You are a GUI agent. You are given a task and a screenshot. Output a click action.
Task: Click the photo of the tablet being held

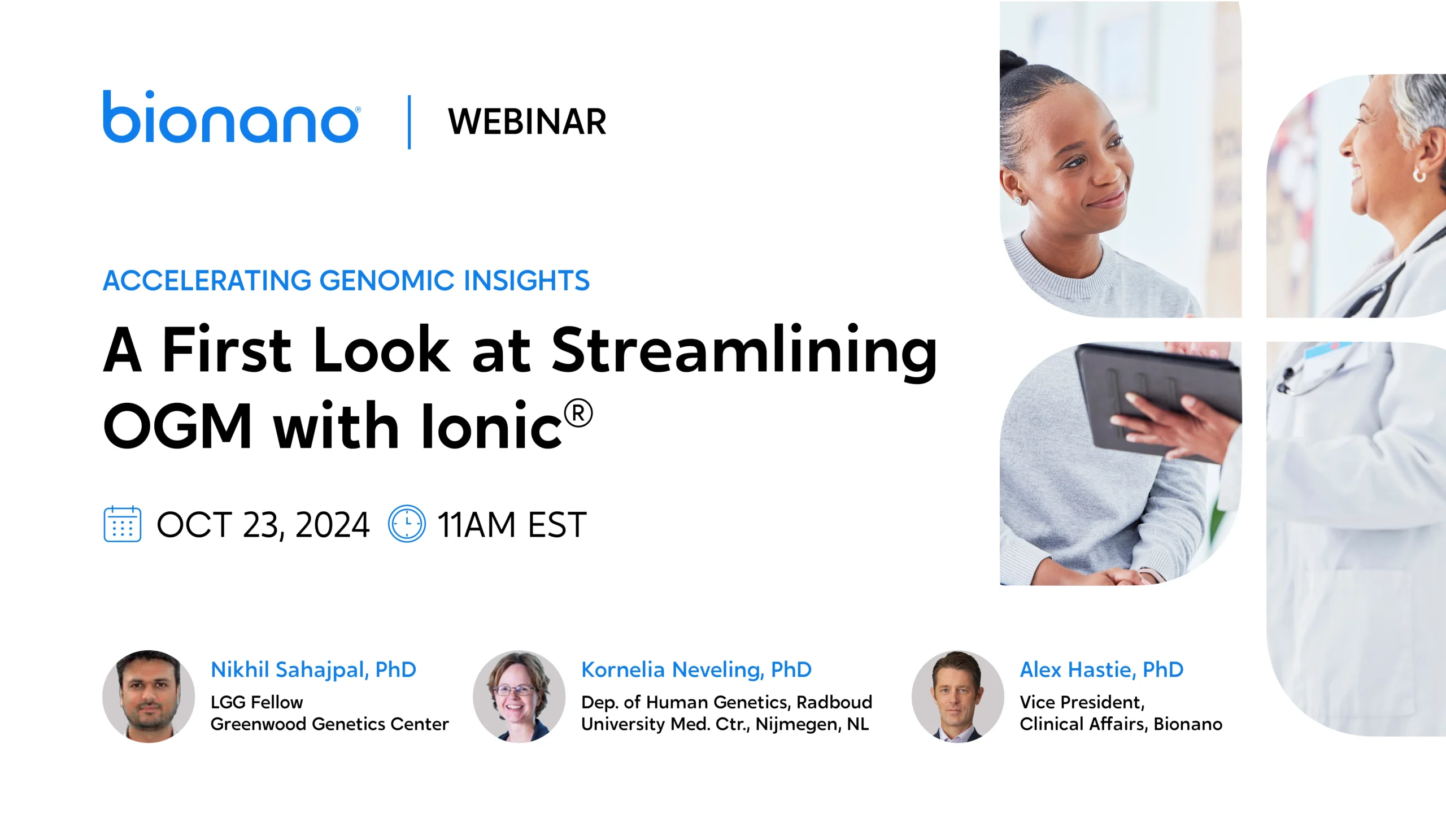tap(1121, 464)
